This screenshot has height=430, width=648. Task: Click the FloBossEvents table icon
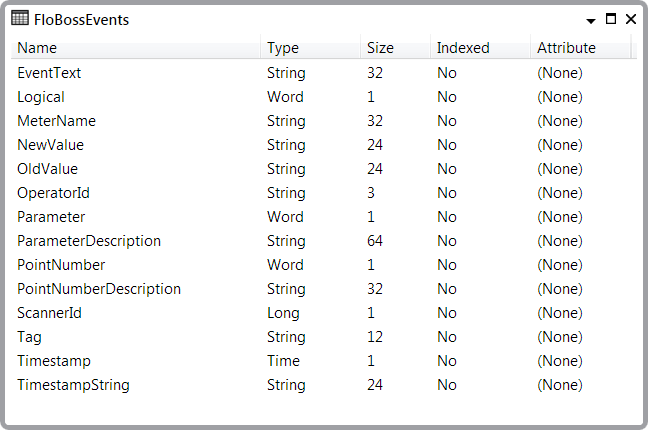[x=20, y=18]
